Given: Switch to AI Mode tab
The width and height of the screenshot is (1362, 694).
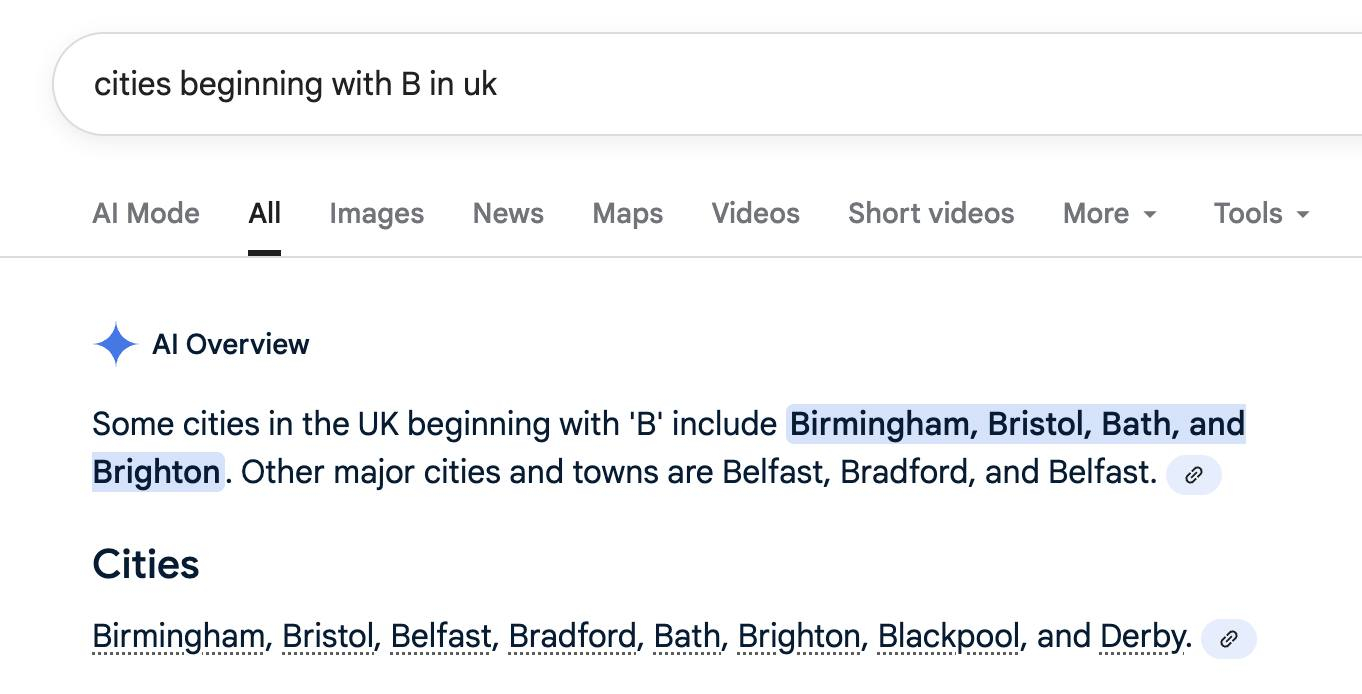Looking at the screenshot, I should (146, 213).
